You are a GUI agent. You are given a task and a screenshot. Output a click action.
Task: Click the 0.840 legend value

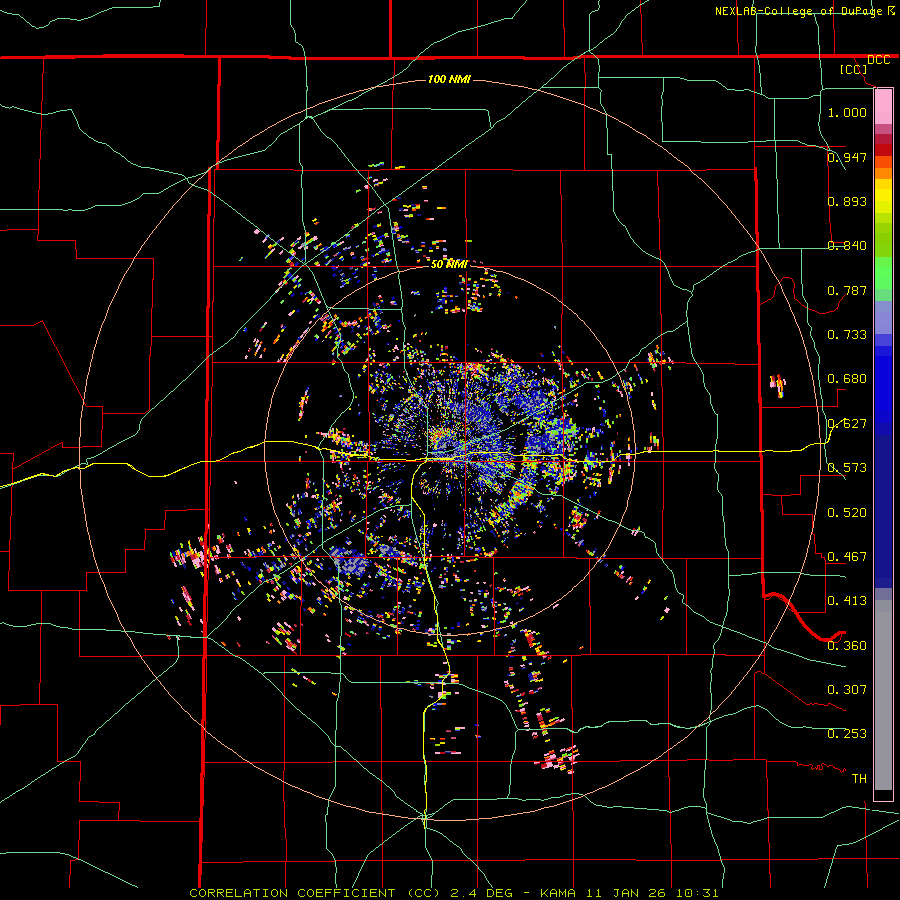pyautogui.click(x=847, y=245)
